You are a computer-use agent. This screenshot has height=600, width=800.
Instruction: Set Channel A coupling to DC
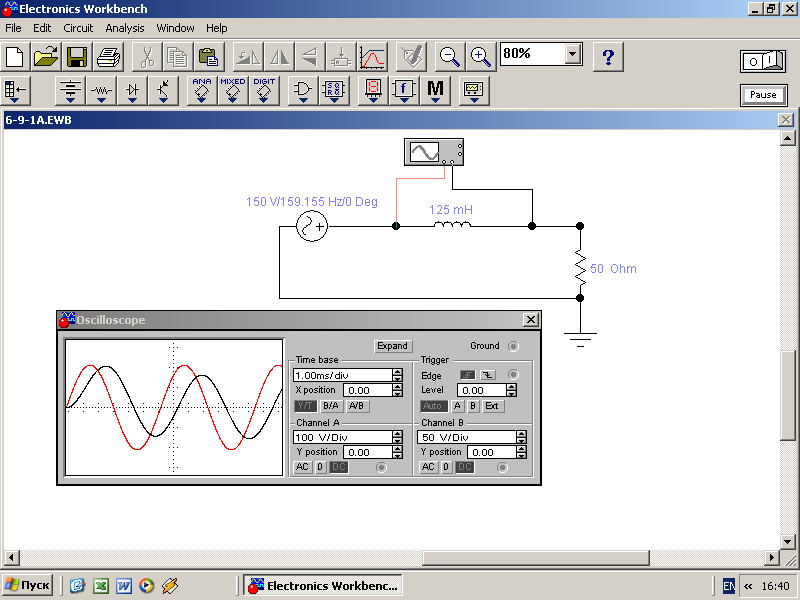[x=338, y=467]
